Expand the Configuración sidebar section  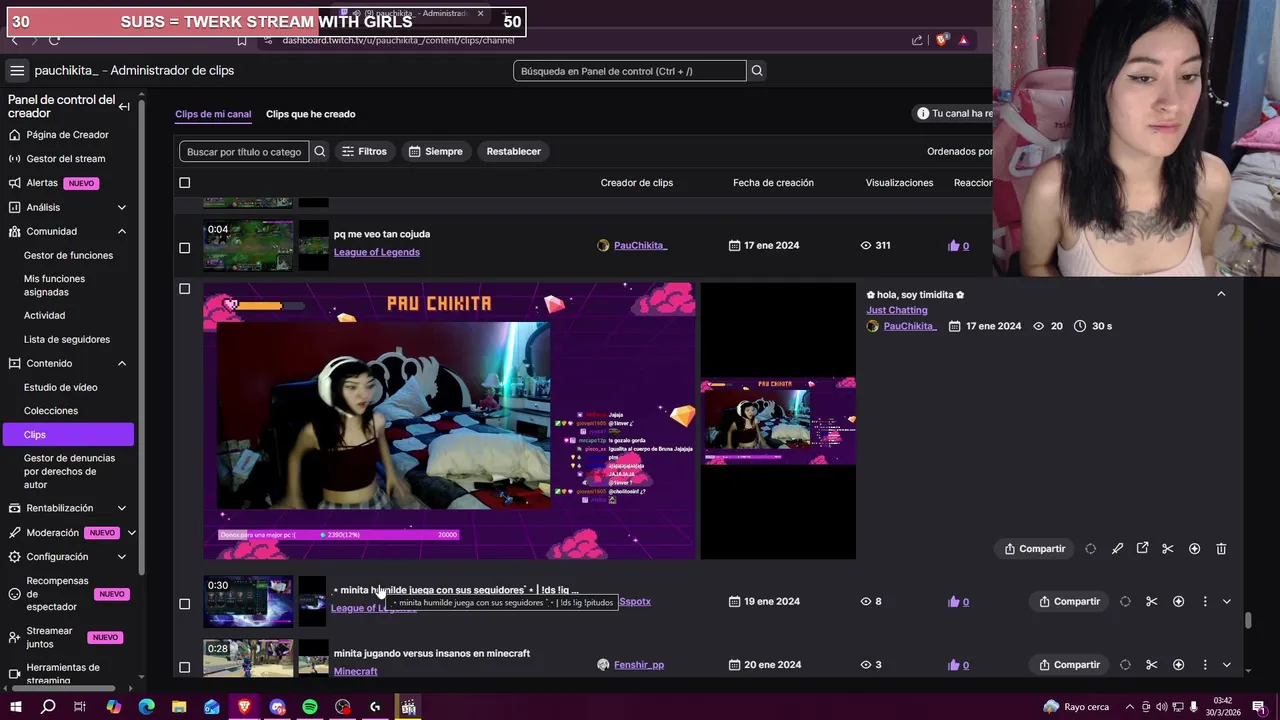click(122, 557)
